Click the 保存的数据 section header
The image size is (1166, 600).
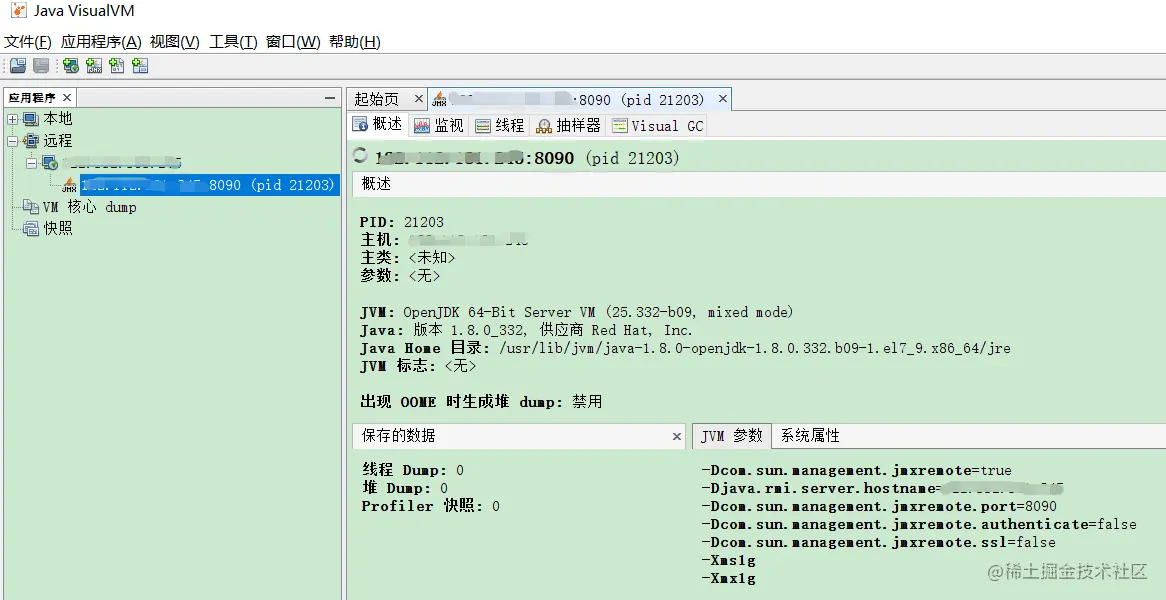pyautogui.click(x=518, y=436)
